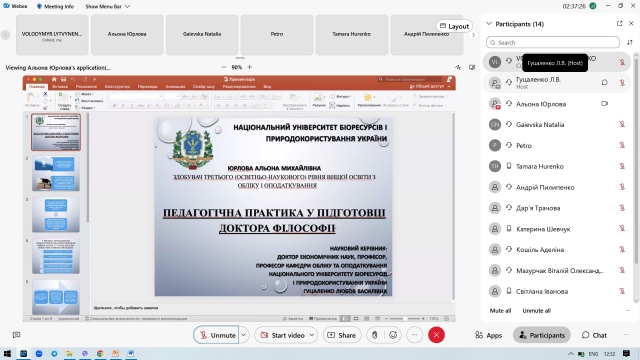Click chat bubble icon next to Гуцаленко Л.В.
The height and width of the screenshot is (360, 640).
[604, 82]
